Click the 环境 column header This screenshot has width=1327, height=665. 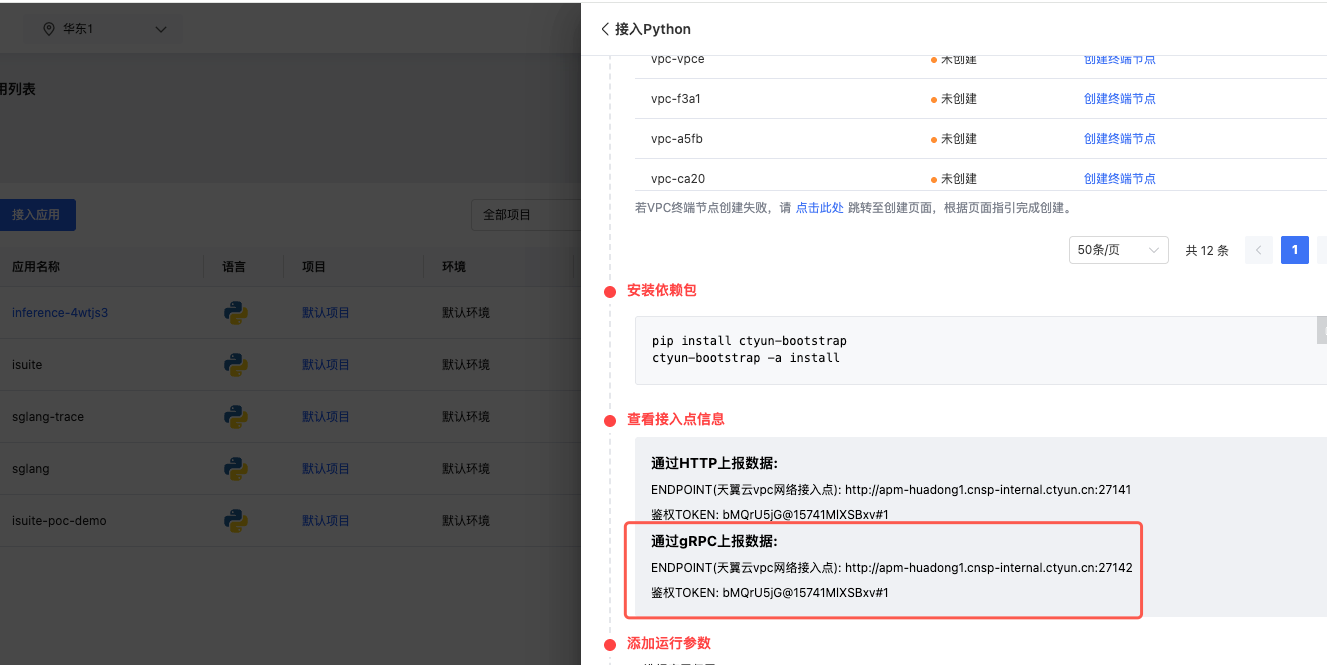pyautogui.click(x=454, y=267)
